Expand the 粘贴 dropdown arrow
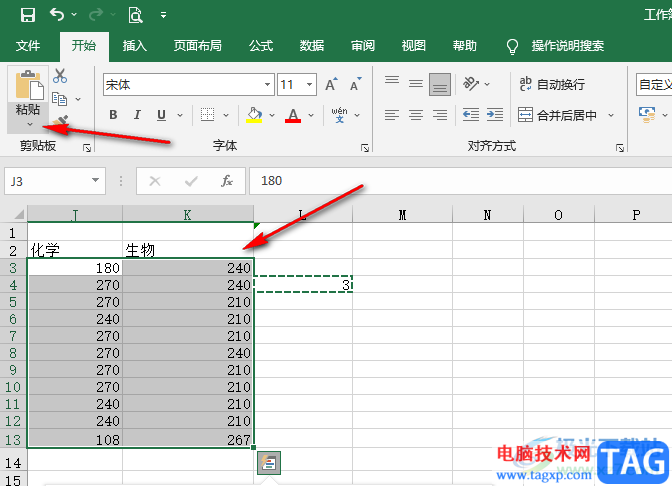 pos(30,124)
